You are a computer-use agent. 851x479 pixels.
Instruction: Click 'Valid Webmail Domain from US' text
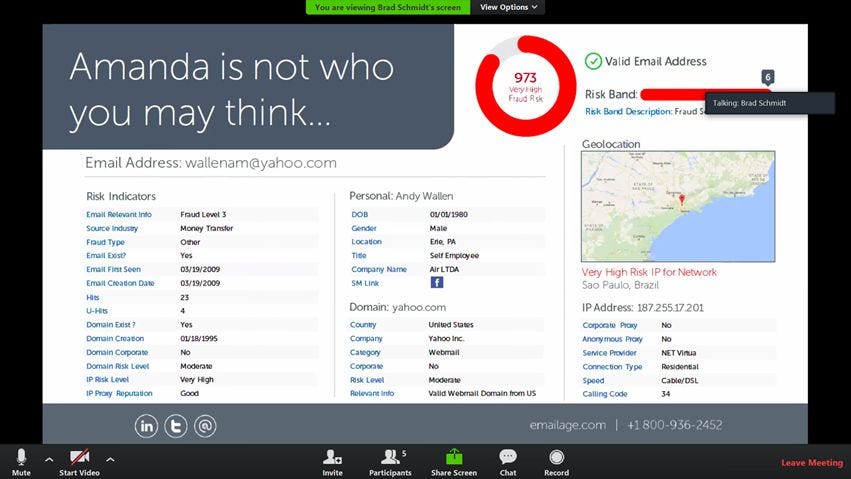click(x=482, y=393)
